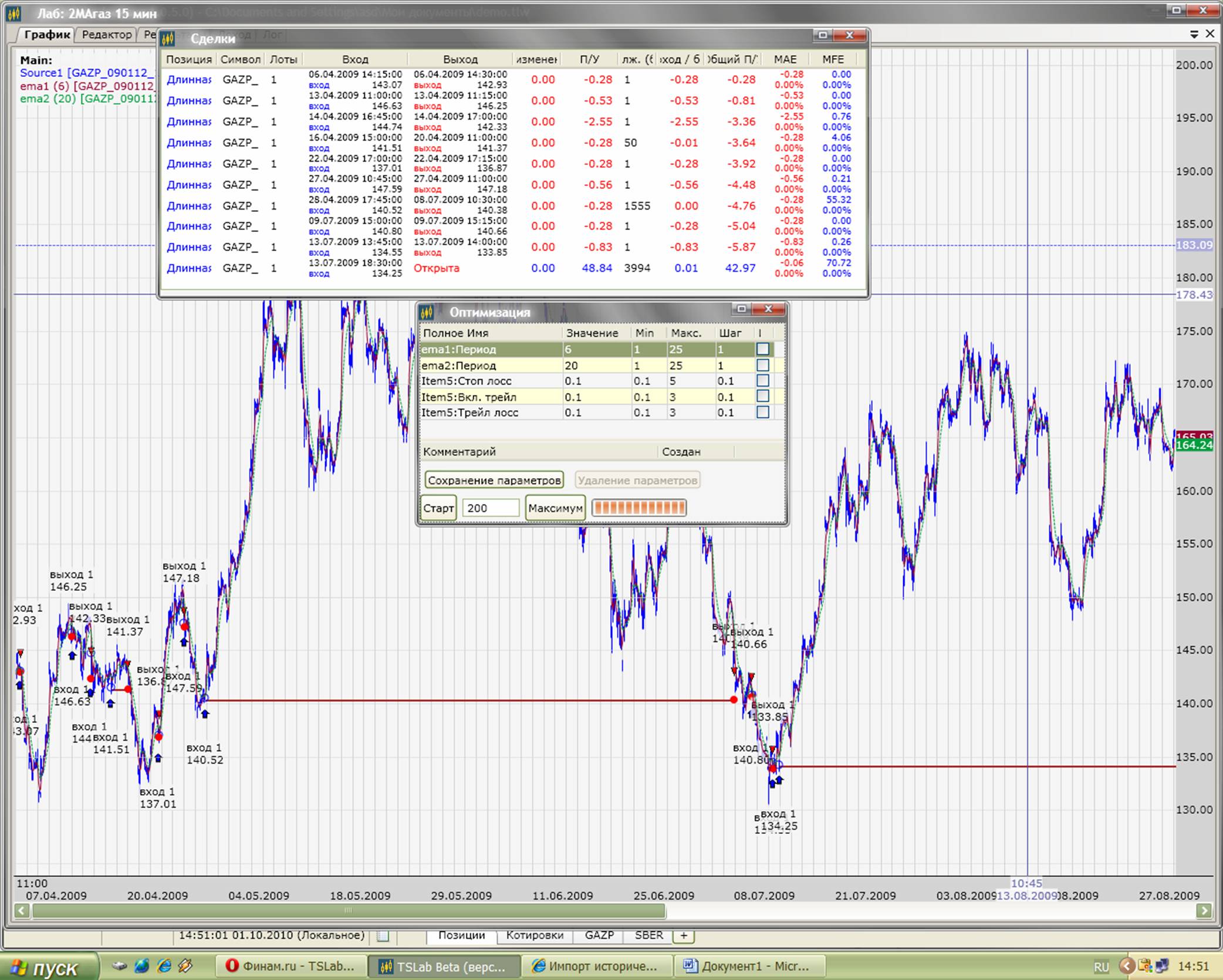Enable ema1:Период optimization checkbox
The image size is (1223, 980).
point(762,349)
